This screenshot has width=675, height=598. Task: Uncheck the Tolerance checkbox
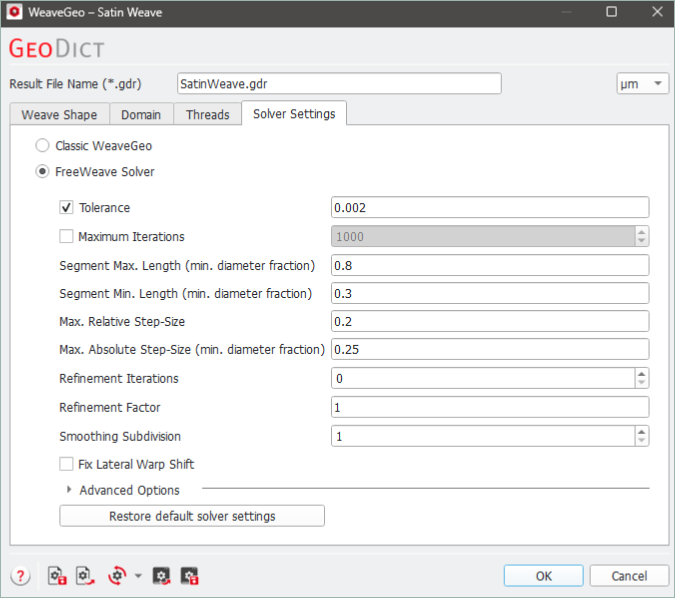point(66,208)
